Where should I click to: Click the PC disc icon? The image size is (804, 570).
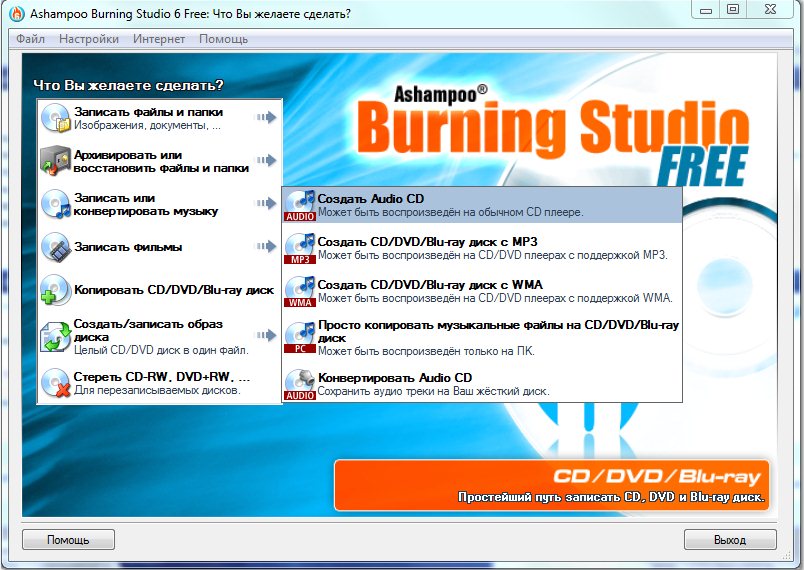click(x=300, y=337)
